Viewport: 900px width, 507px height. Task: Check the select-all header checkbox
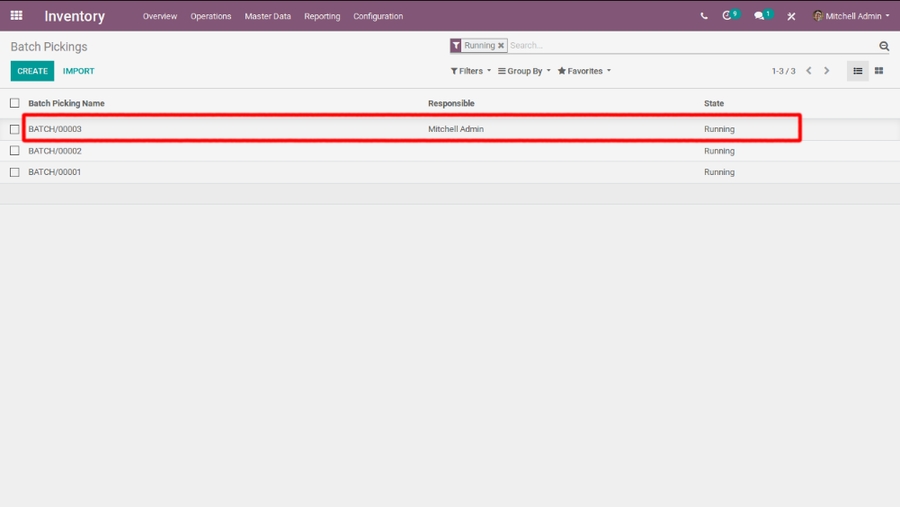15,103
